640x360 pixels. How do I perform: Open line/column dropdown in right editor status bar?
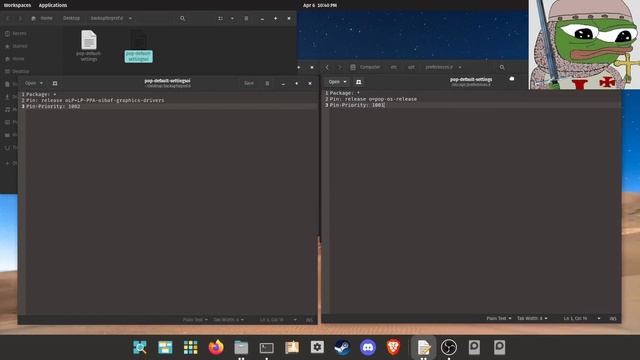click(x=599, y=318)
